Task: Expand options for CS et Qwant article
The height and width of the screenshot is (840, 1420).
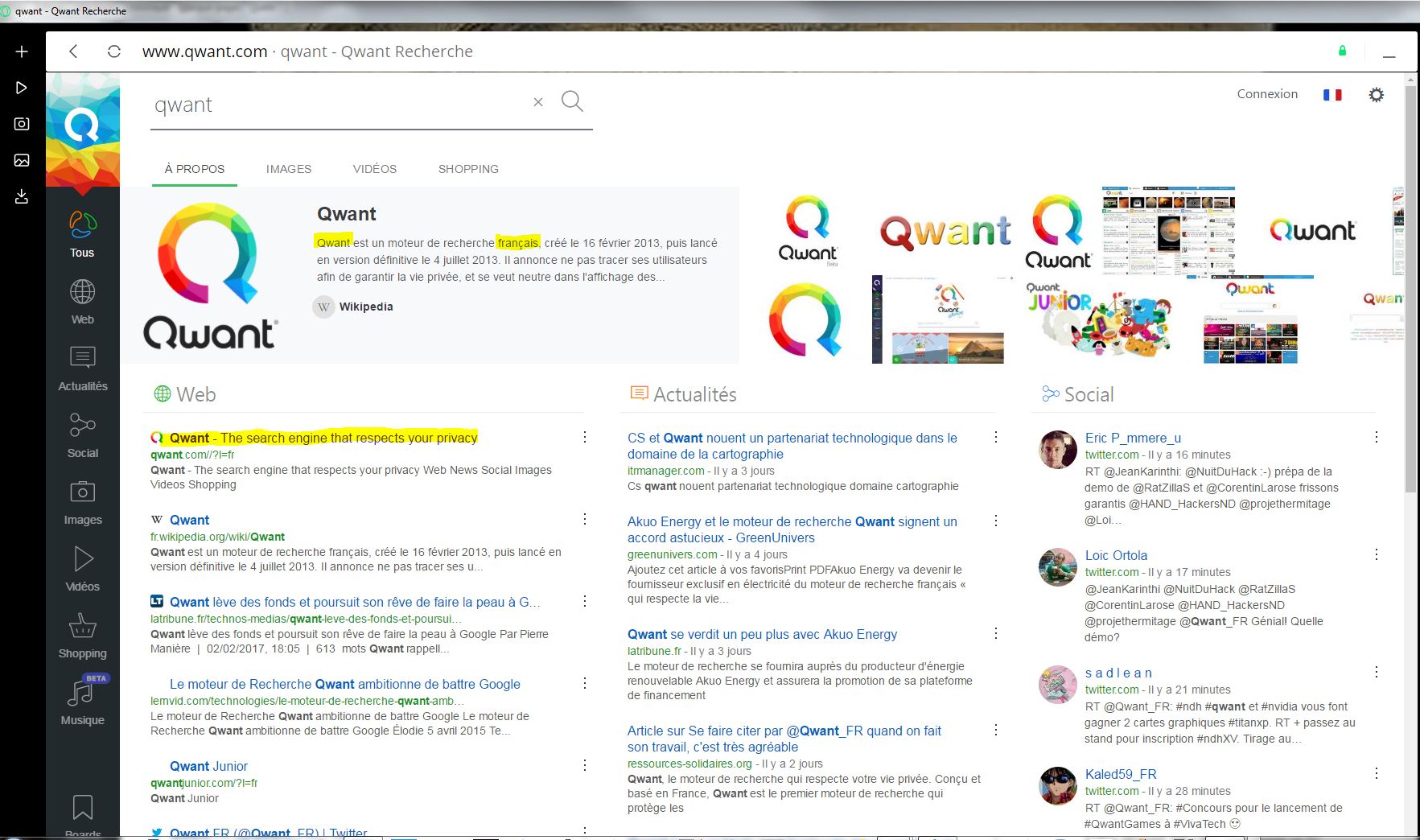Action: pyautogui.click(x=995, y=438)
